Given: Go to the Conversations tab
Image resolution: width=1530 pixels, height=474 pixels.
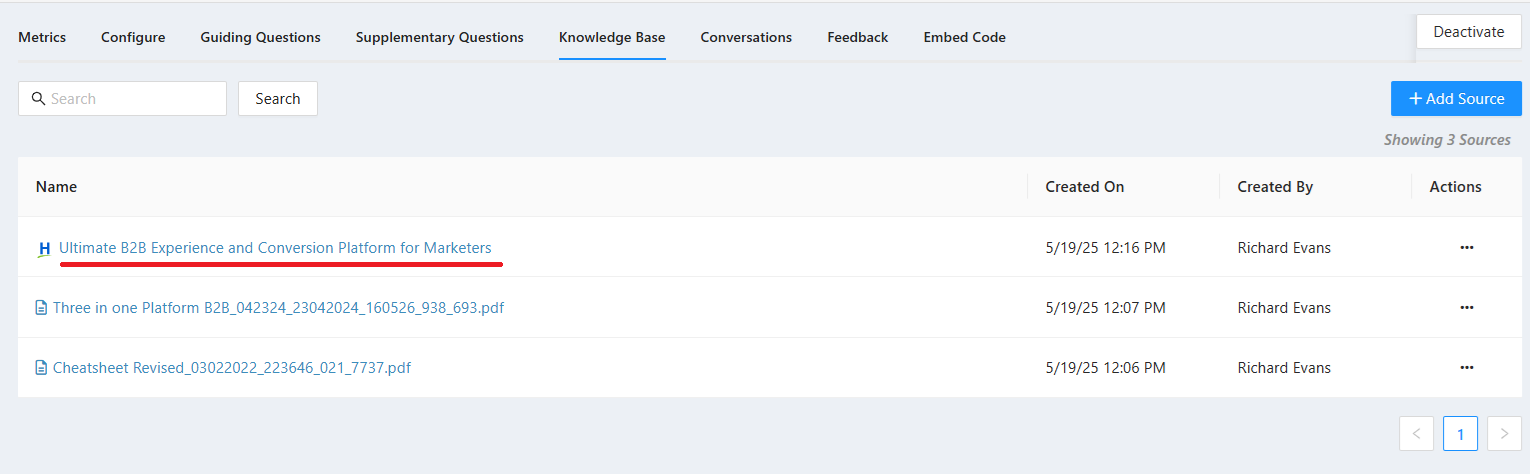Looking at the screenshot, I should click(x=746, y=37).
